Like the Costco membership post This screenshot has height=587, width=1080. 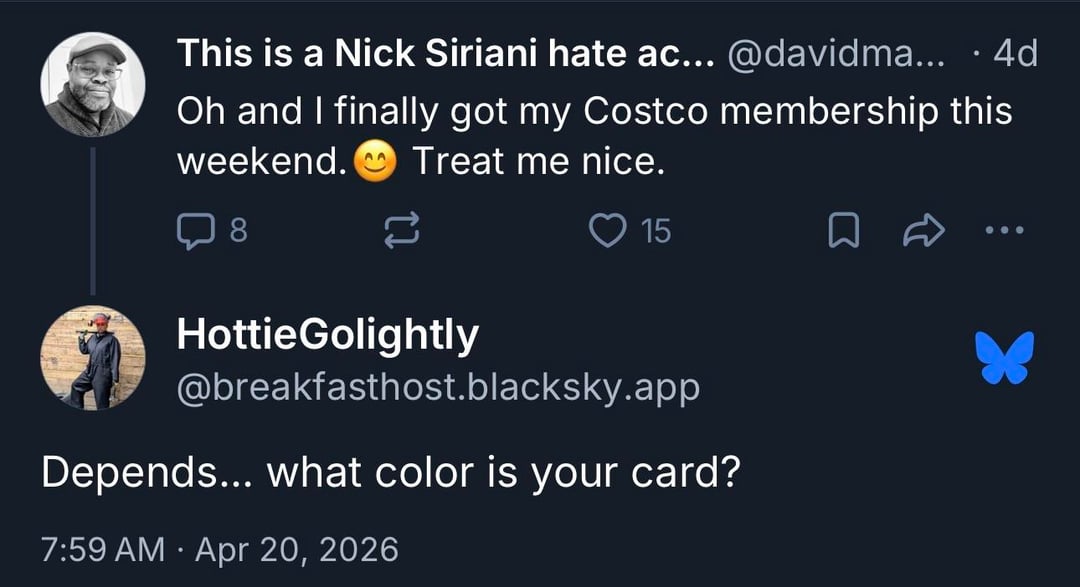pos(606,232)
